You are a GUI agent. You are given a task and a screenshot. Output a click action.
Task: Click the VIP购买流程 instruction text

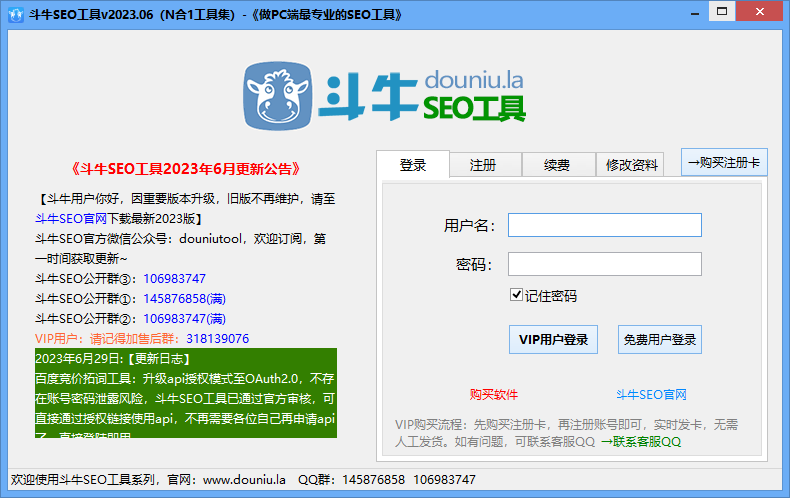pyautogui.click(x=566, y=433)
